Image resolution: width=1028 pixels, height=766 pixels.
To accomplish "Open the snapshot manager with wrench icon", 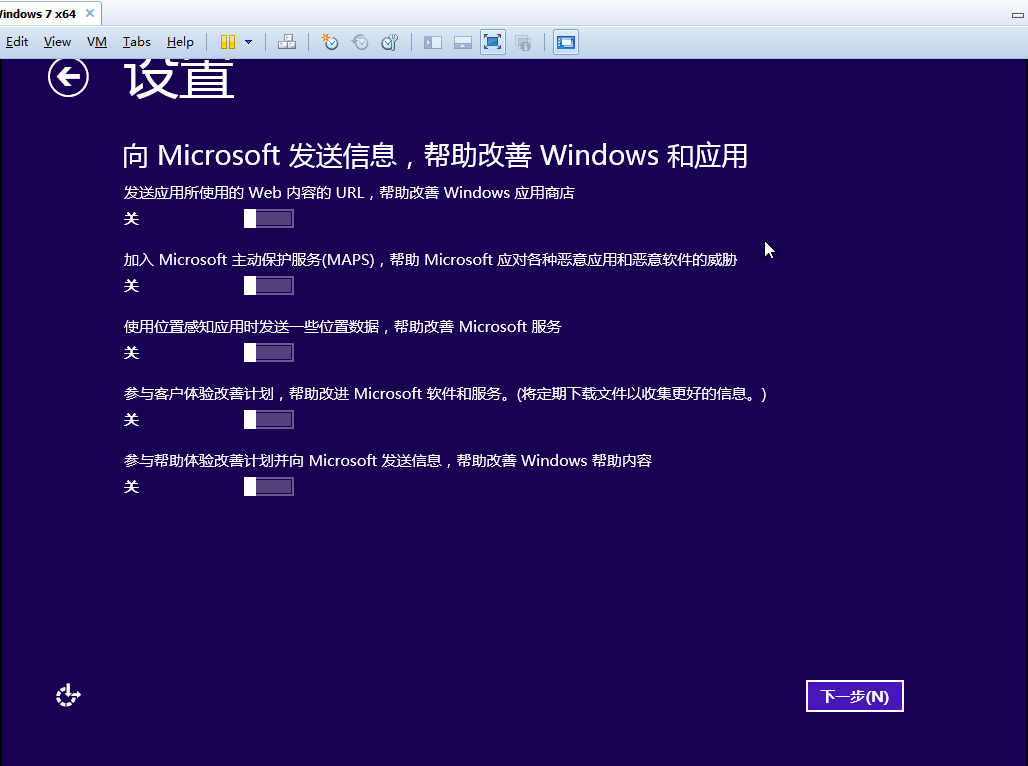I will [x=390, y=43].
